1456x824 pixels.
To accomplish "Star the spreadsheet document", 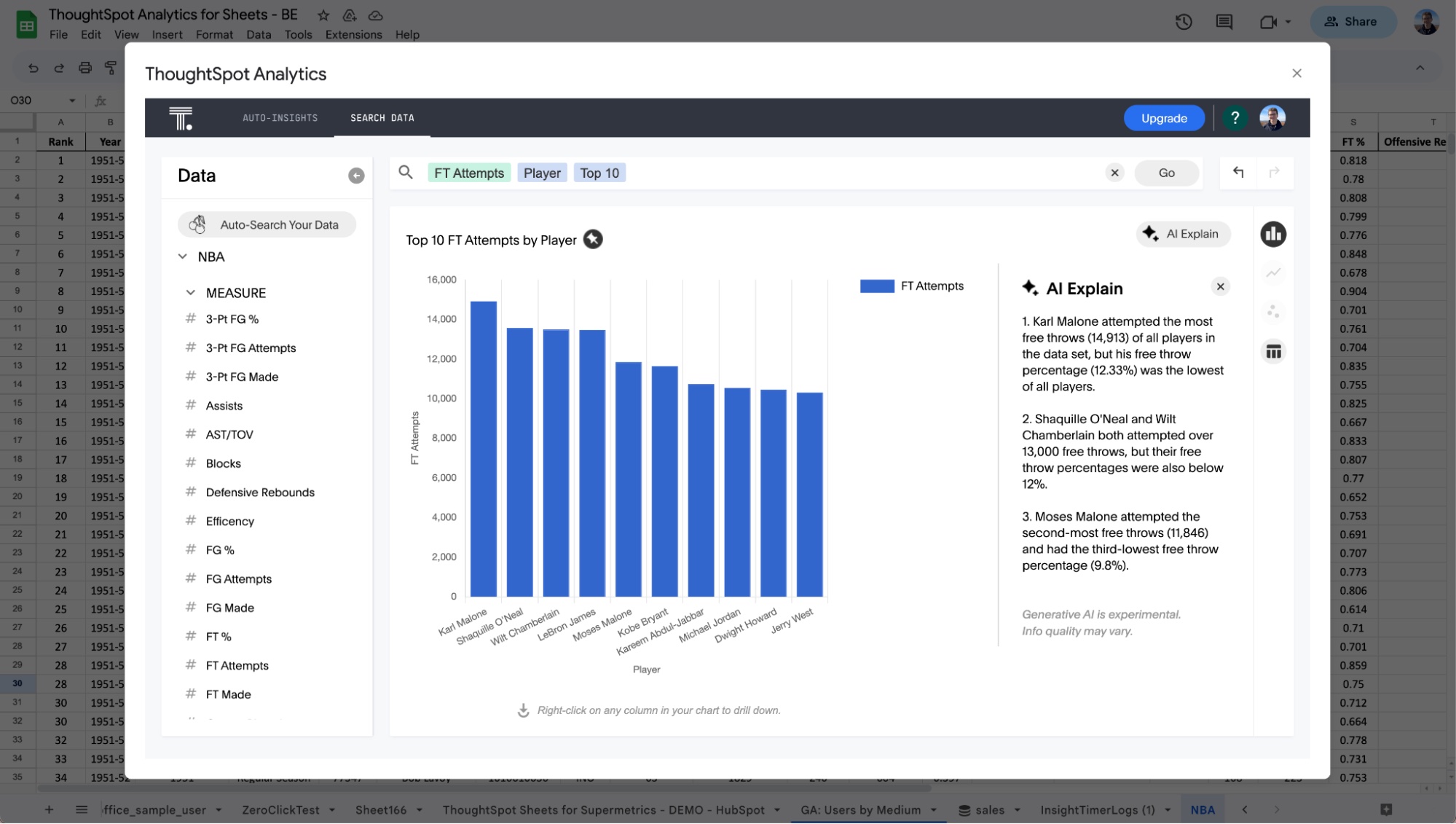I will point(323,15).
